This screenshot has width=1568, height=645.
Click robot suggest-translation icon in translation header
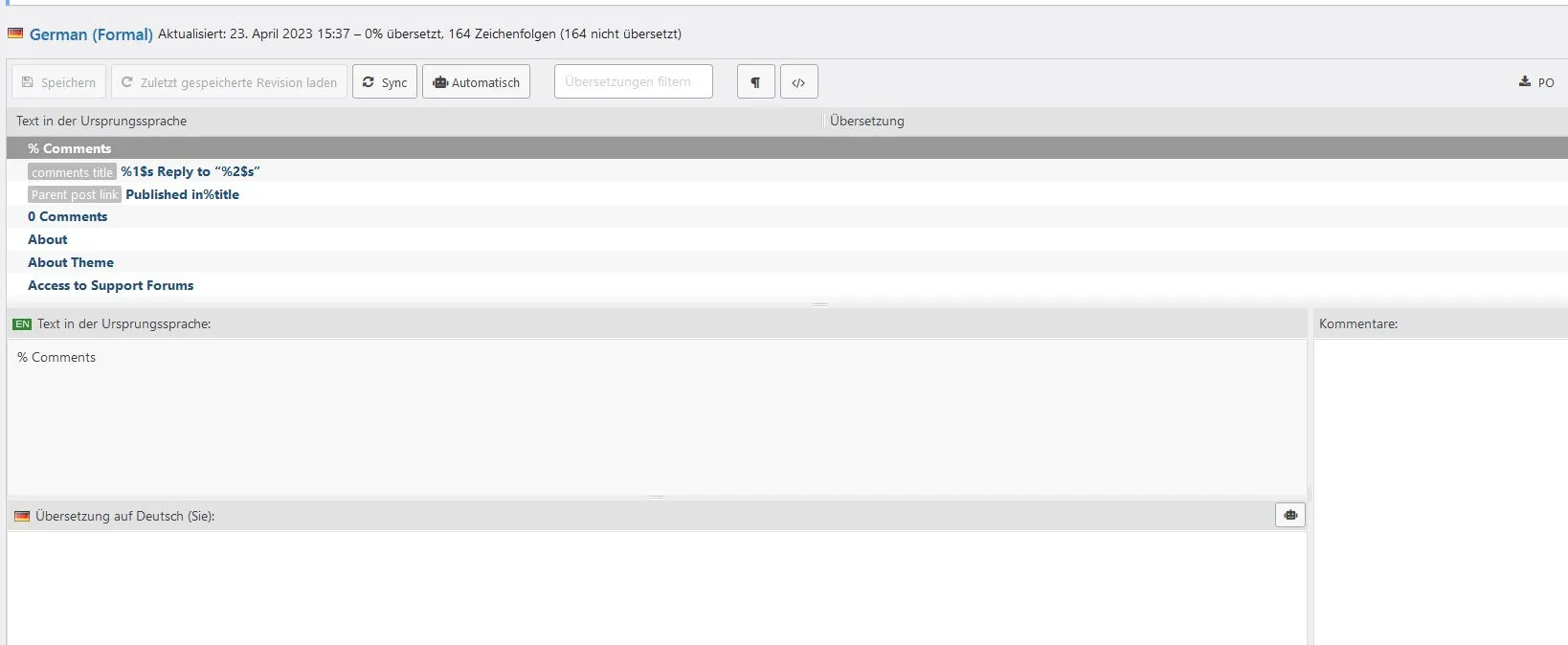[x=1290, y=515]
